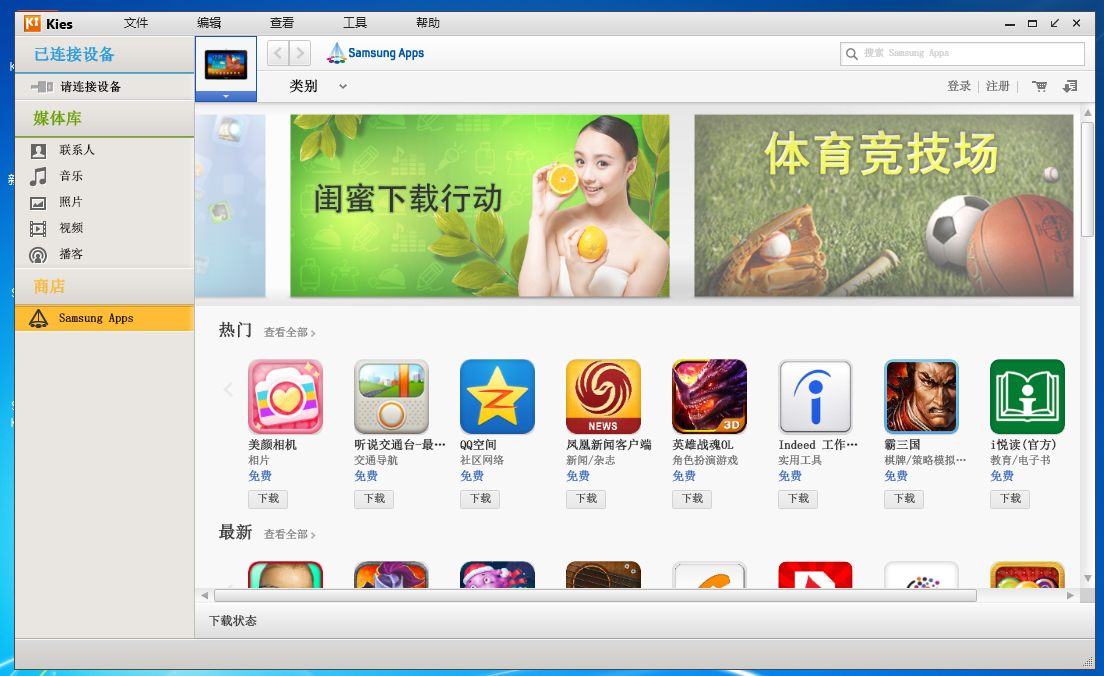Image resolution: width=1104 pixels, height=676 pixels.
Task: Click the back navigation arrow
Action: coord(277,53)
